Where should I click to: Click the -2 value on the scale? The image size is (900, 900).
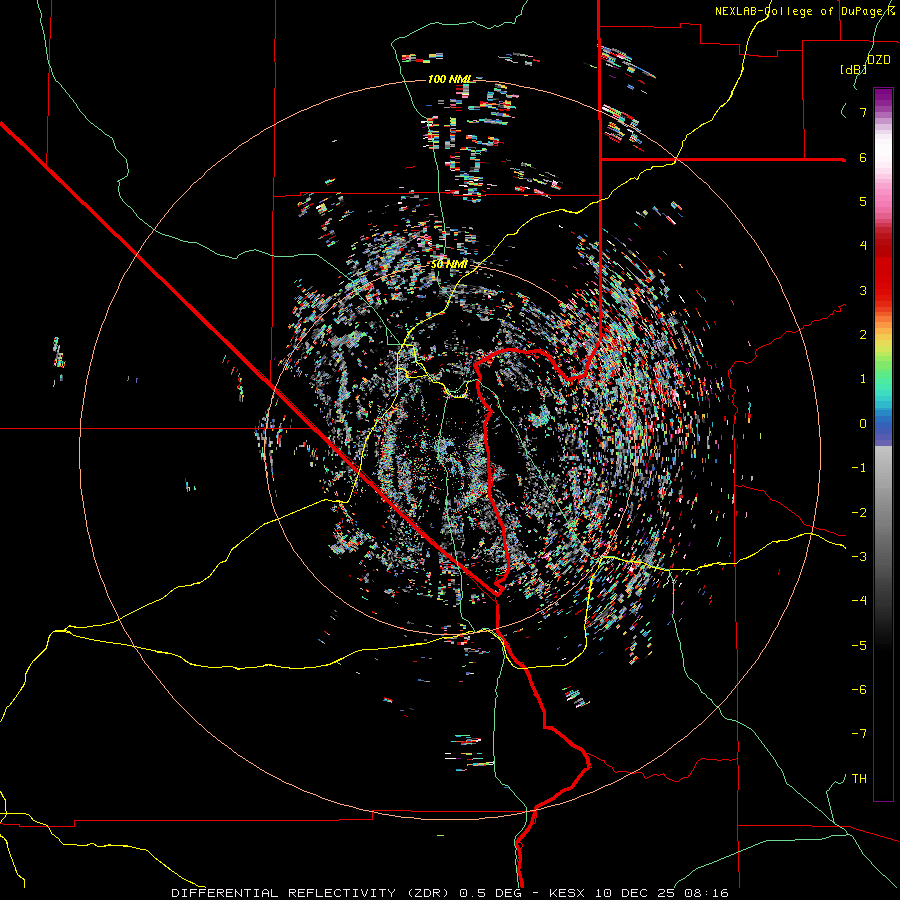[859, 513]
